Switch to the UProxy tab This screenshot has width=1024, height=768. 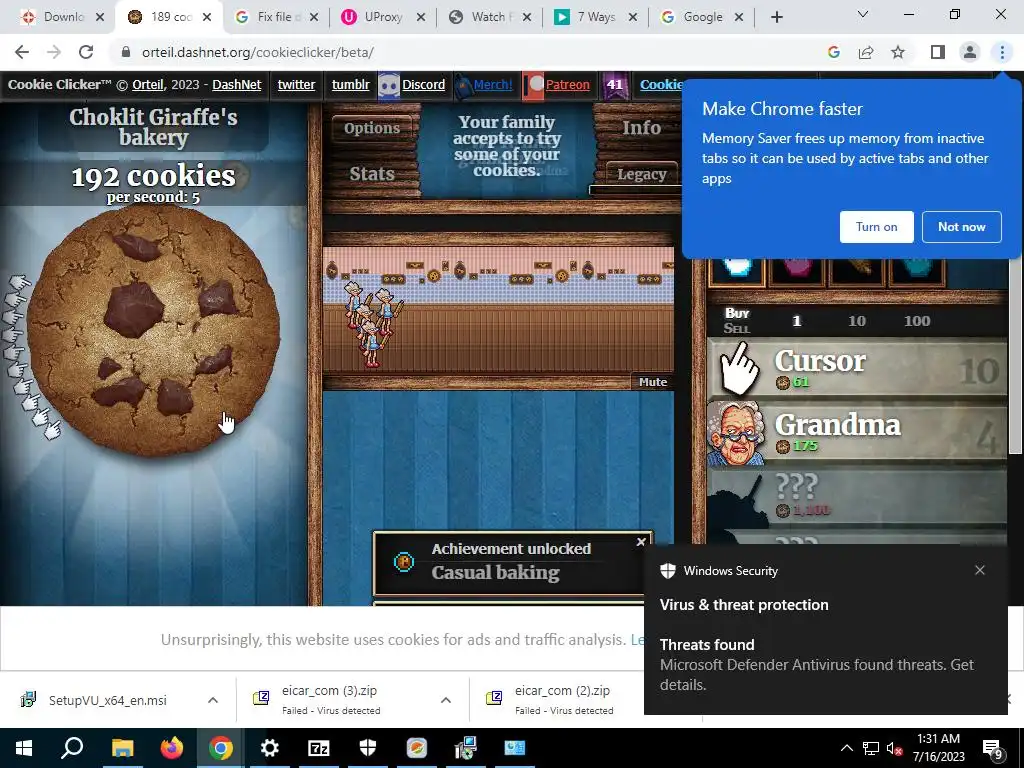[383, 17]
